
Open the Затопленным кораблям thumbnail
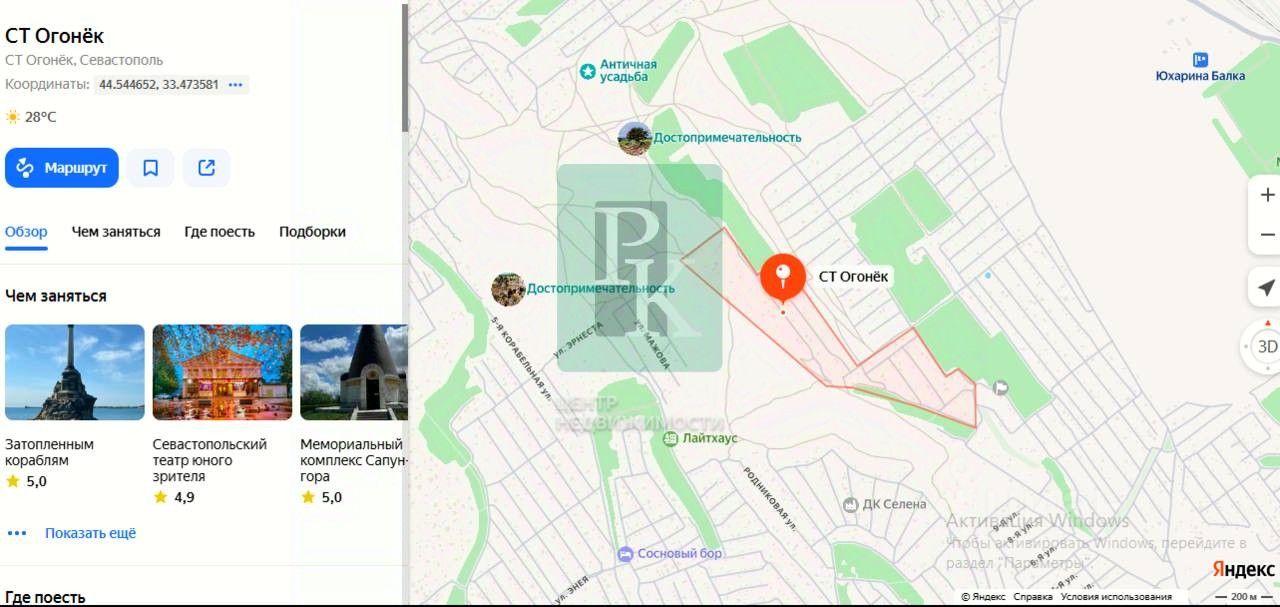(x=75, y=372)
